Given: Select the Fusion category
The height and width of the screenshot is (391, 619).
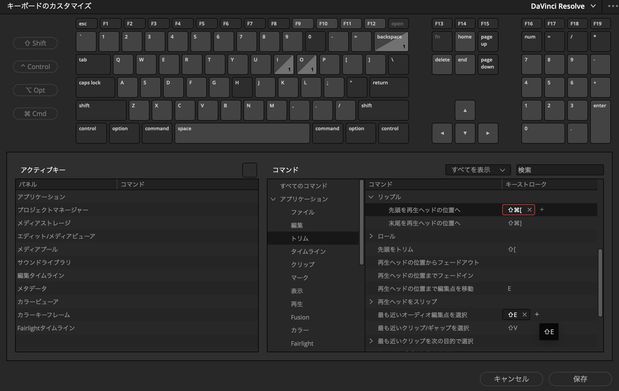Looking at the screenshot, I should click(x=300, y=317).
